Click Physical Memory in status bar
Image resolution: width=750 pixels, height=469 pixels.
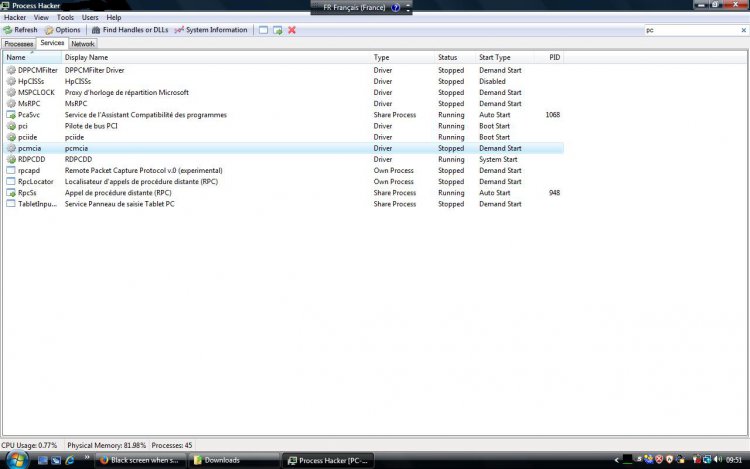pyautogui.click(x=106, y=445)
